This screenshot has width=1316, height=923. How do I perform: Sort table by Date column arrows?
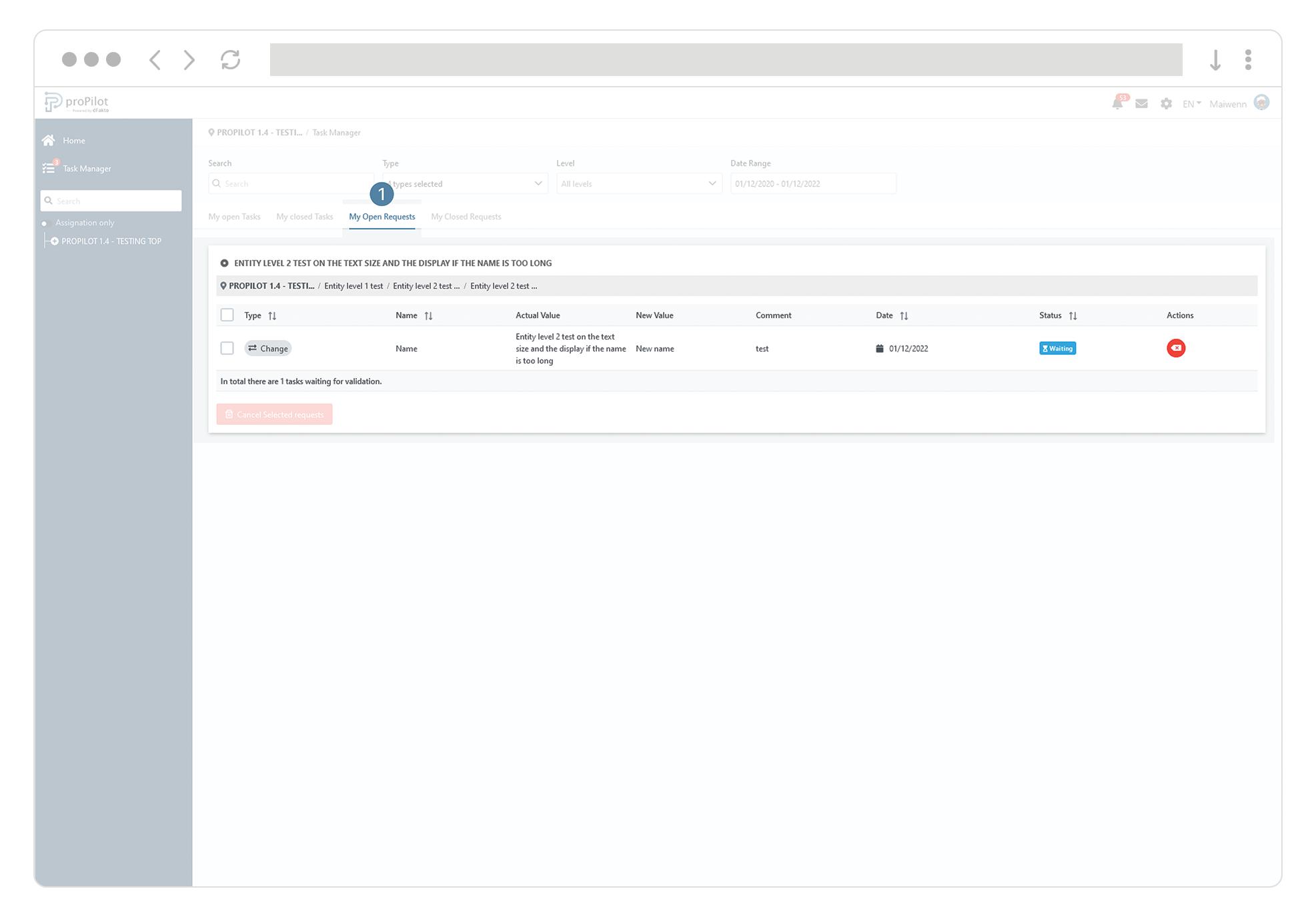904,315
